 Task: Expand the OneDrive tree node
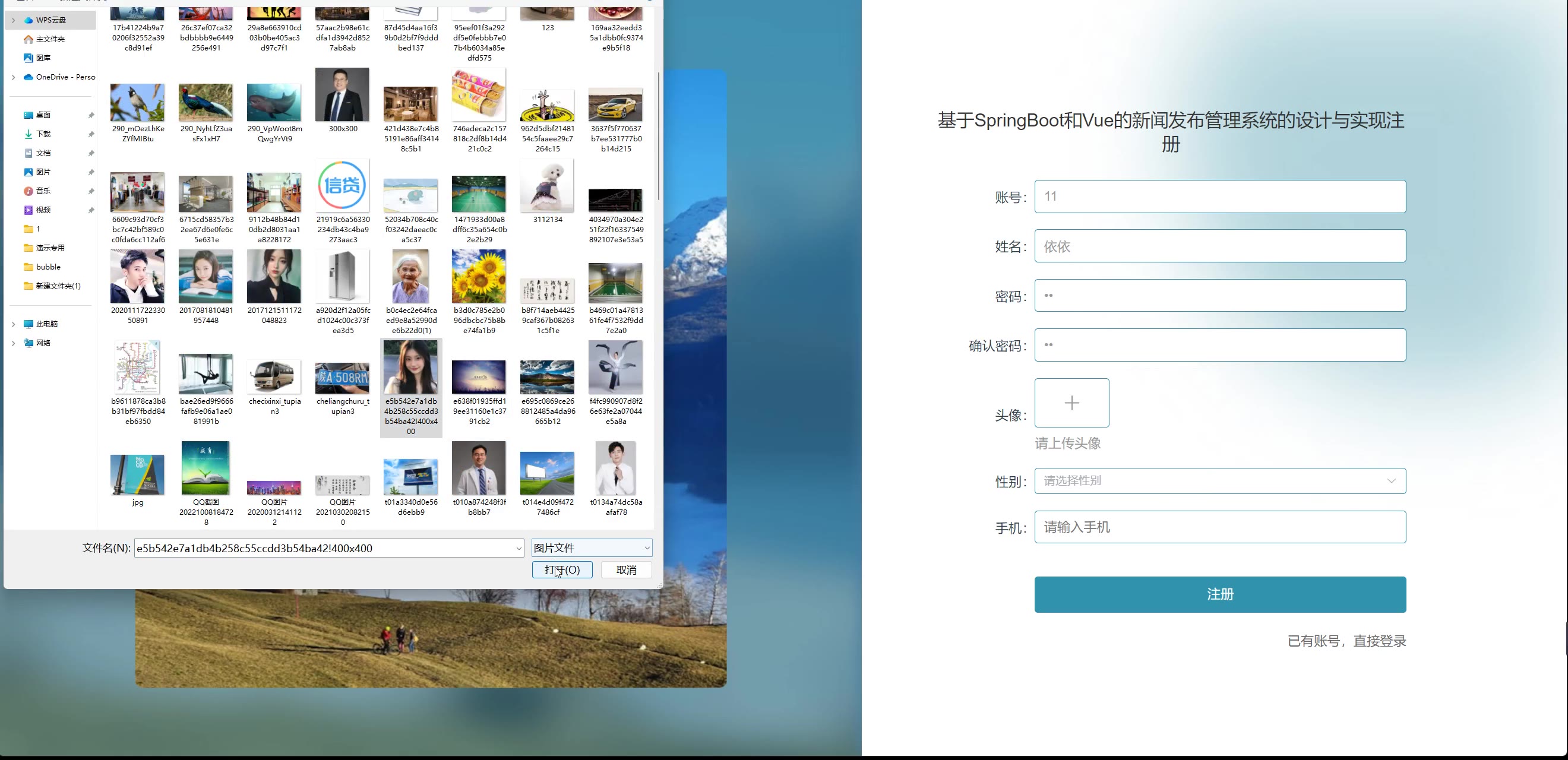(14, 77)
